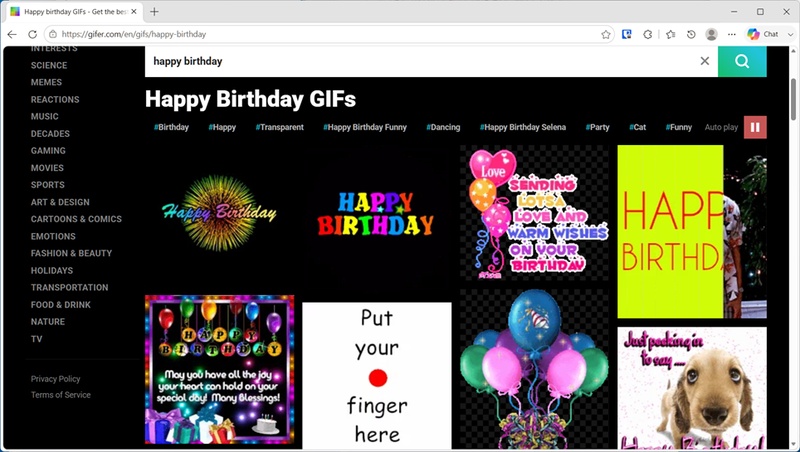The width and height of the screenshot is (800, 452).
Task: Open the FASHION & BEAUTY category
Action: [x=71, y=253]
